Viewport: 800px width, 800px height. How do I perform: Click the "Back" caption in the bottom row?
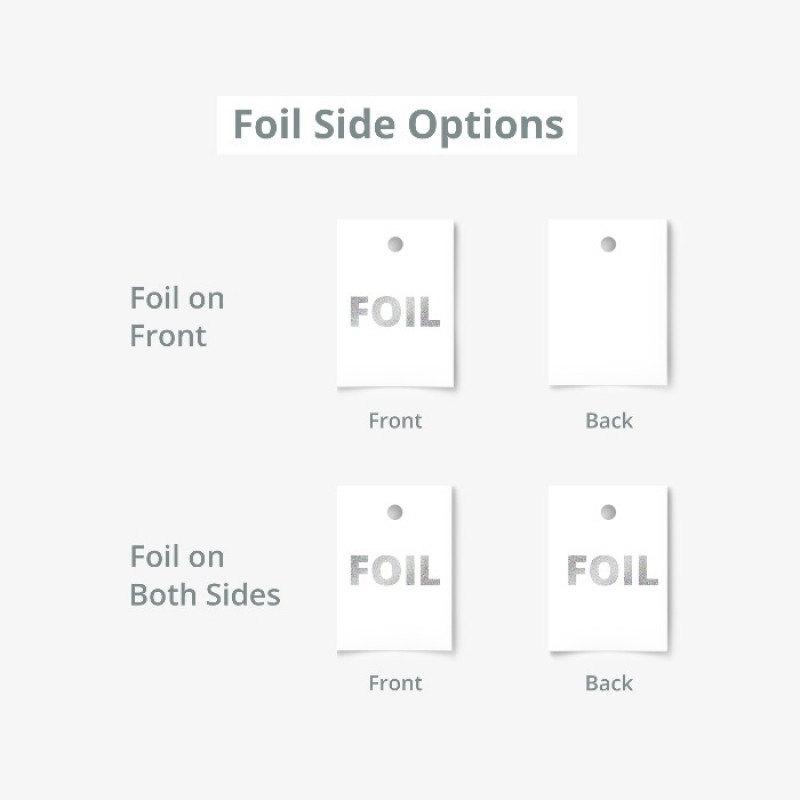click(x=609, y=684)
